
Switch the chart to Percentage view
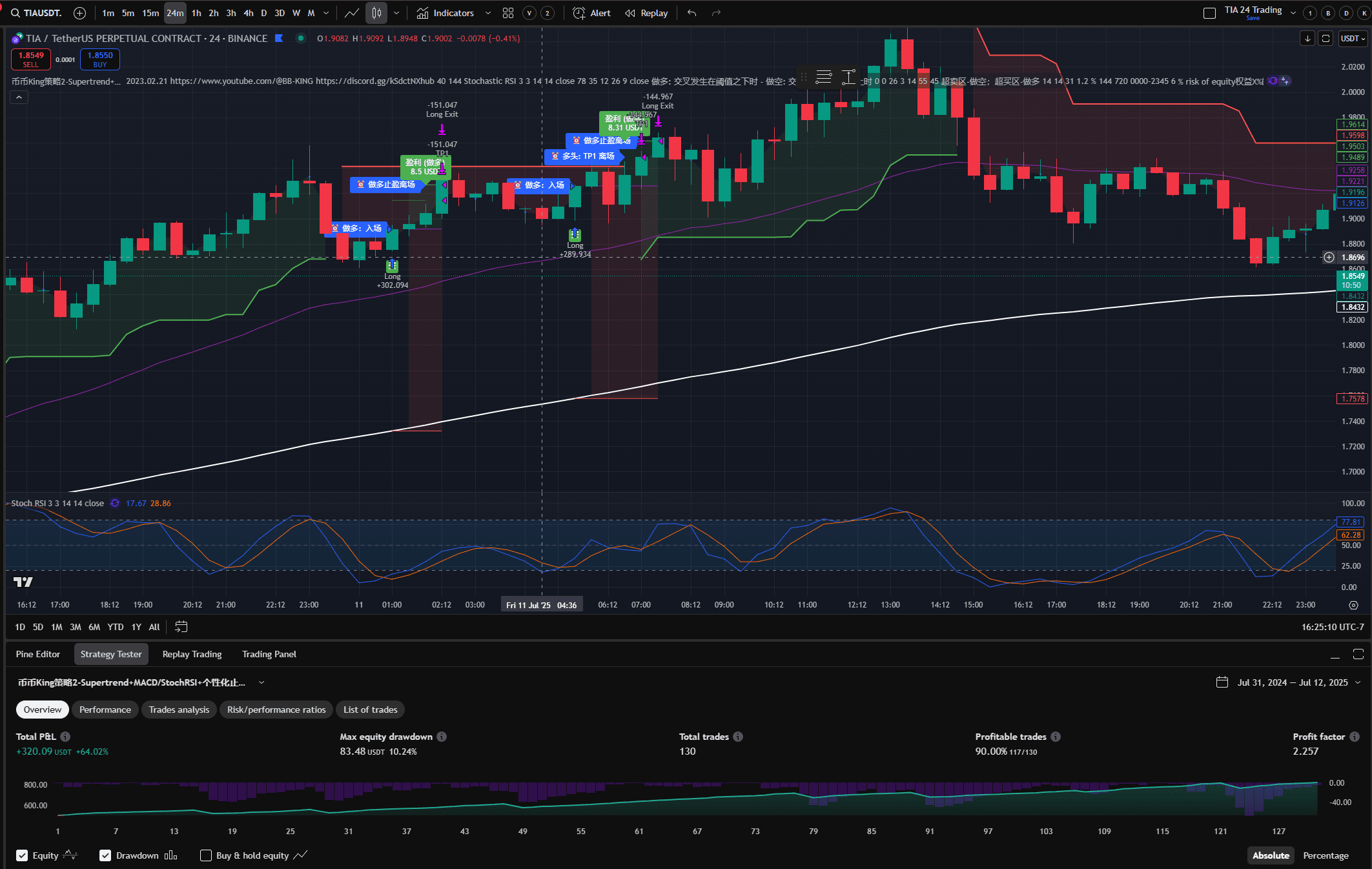pyautogui.click(x=1325, y=855)
